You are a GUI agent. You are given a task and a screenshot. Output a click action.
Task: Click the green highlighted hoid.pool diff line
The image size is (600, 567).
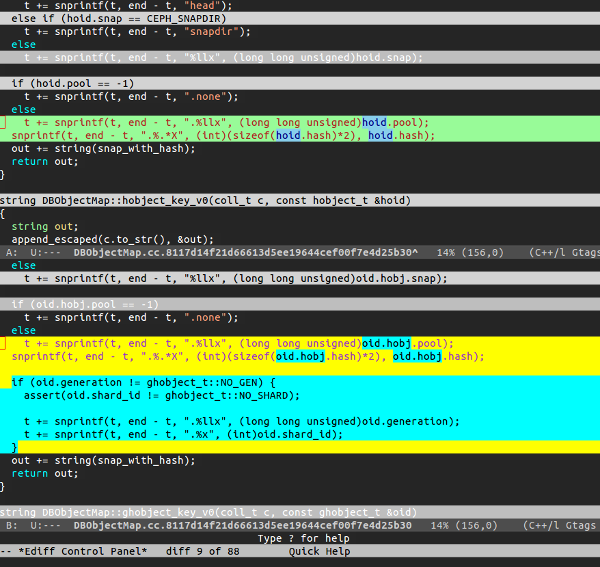300,122
